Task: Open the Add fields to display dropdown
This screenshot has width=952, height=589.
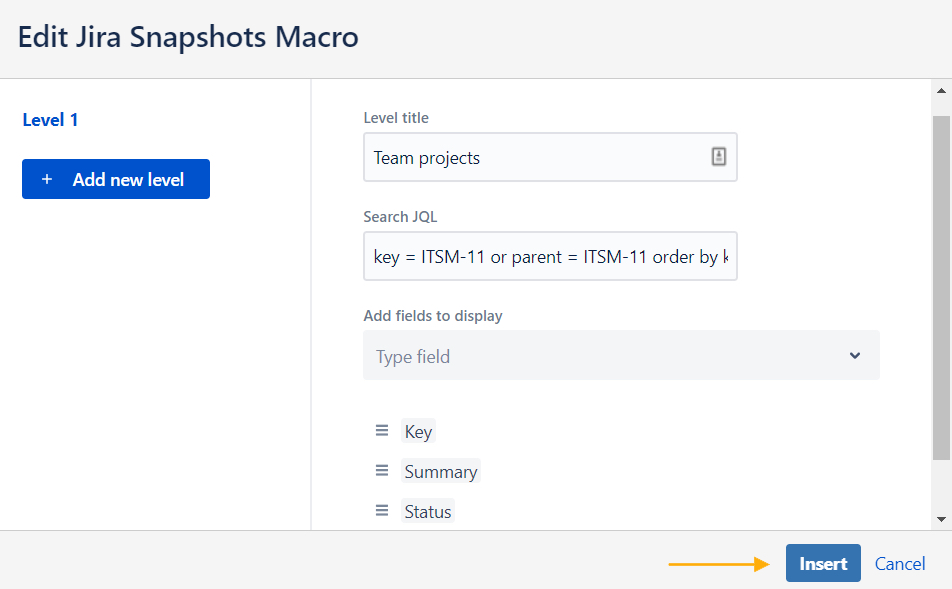Action: tap(621, 355)
